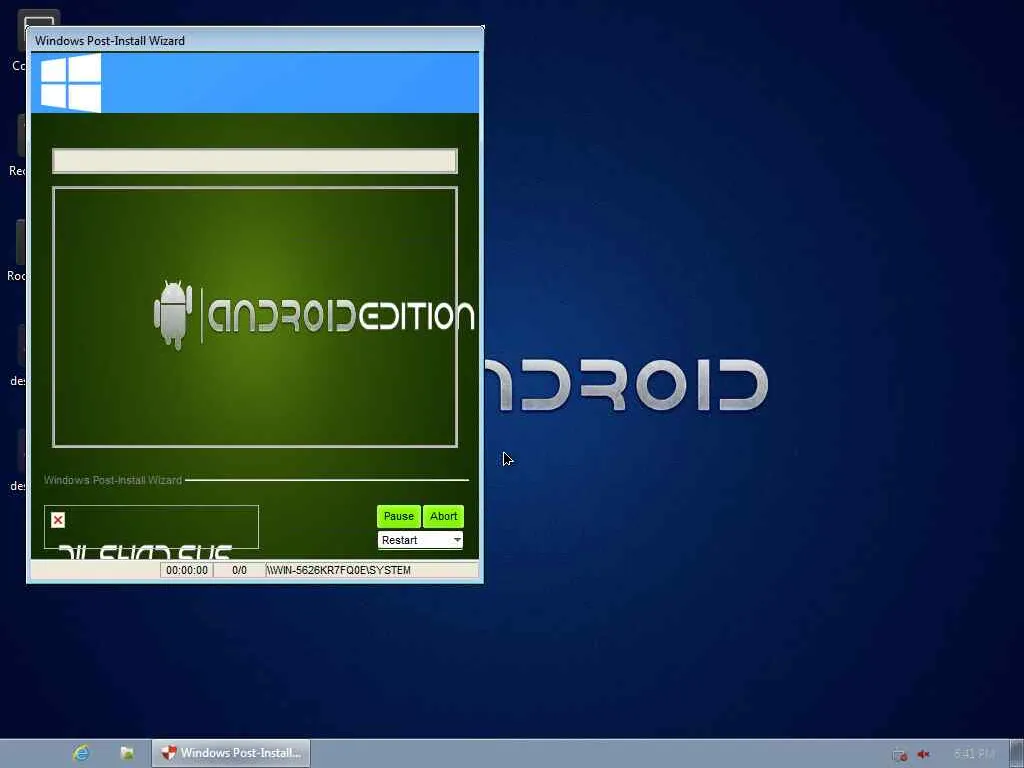Open the Restart action dropdown
This screenshot has height=768, width=1024.
click(420, 540)
